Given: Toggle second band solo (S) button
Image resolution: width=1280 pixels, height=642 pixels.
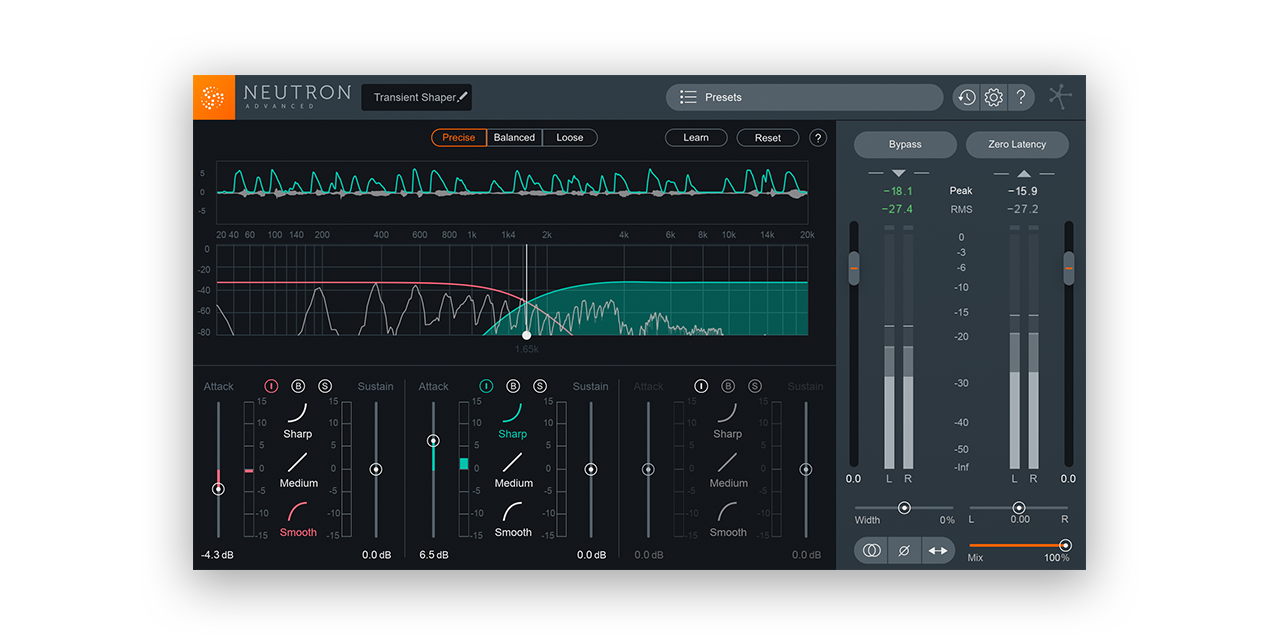Looking at the screenshot, I should (x=540, y=386).
